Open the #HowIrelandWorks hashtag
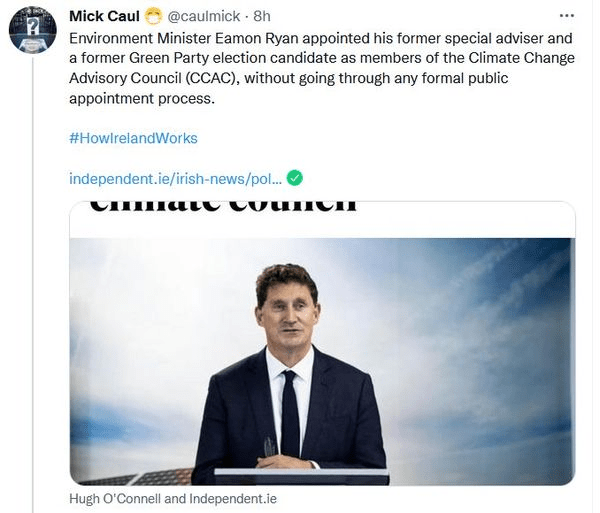600x513 pixels. [x=133, y=138]
